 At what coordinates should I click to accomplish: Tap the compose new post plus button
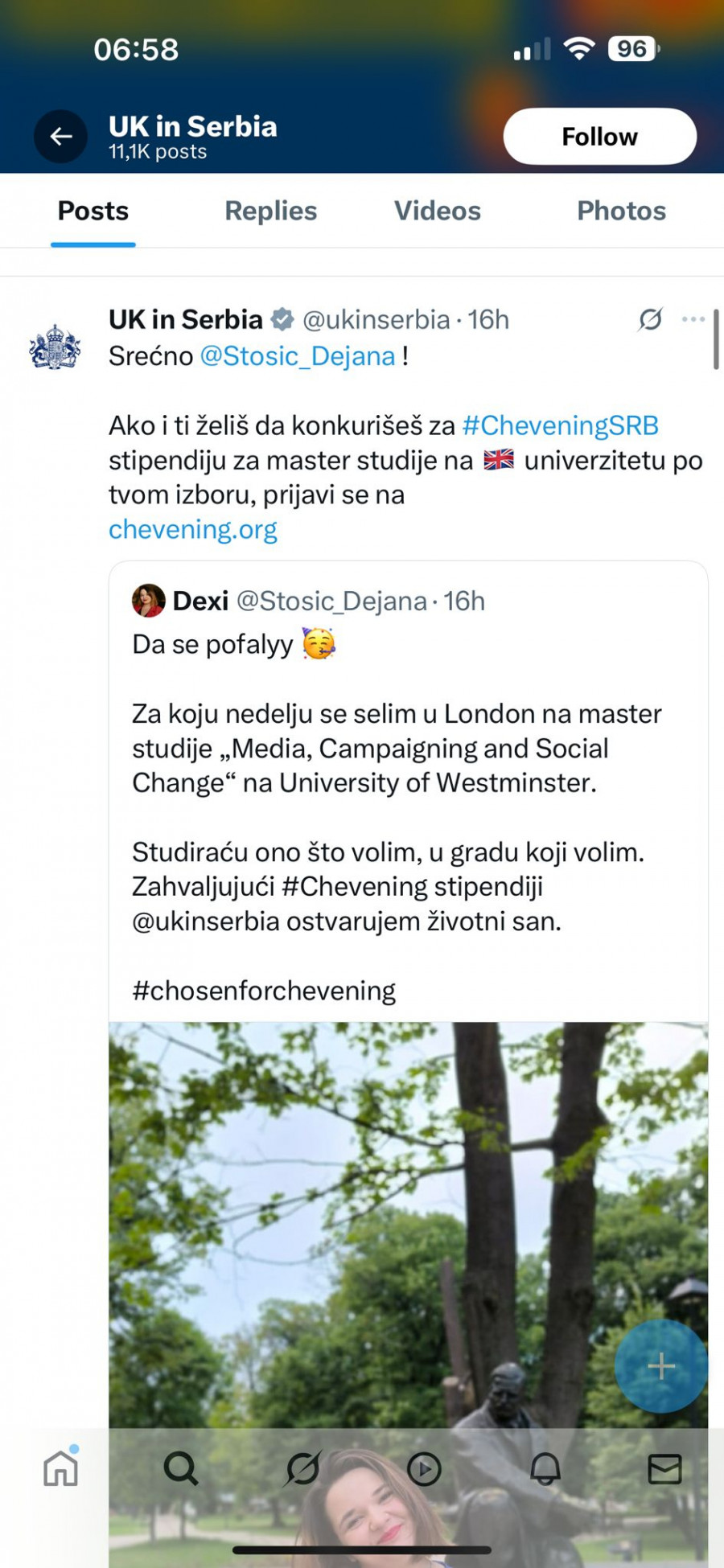[x=660, y=1365]
